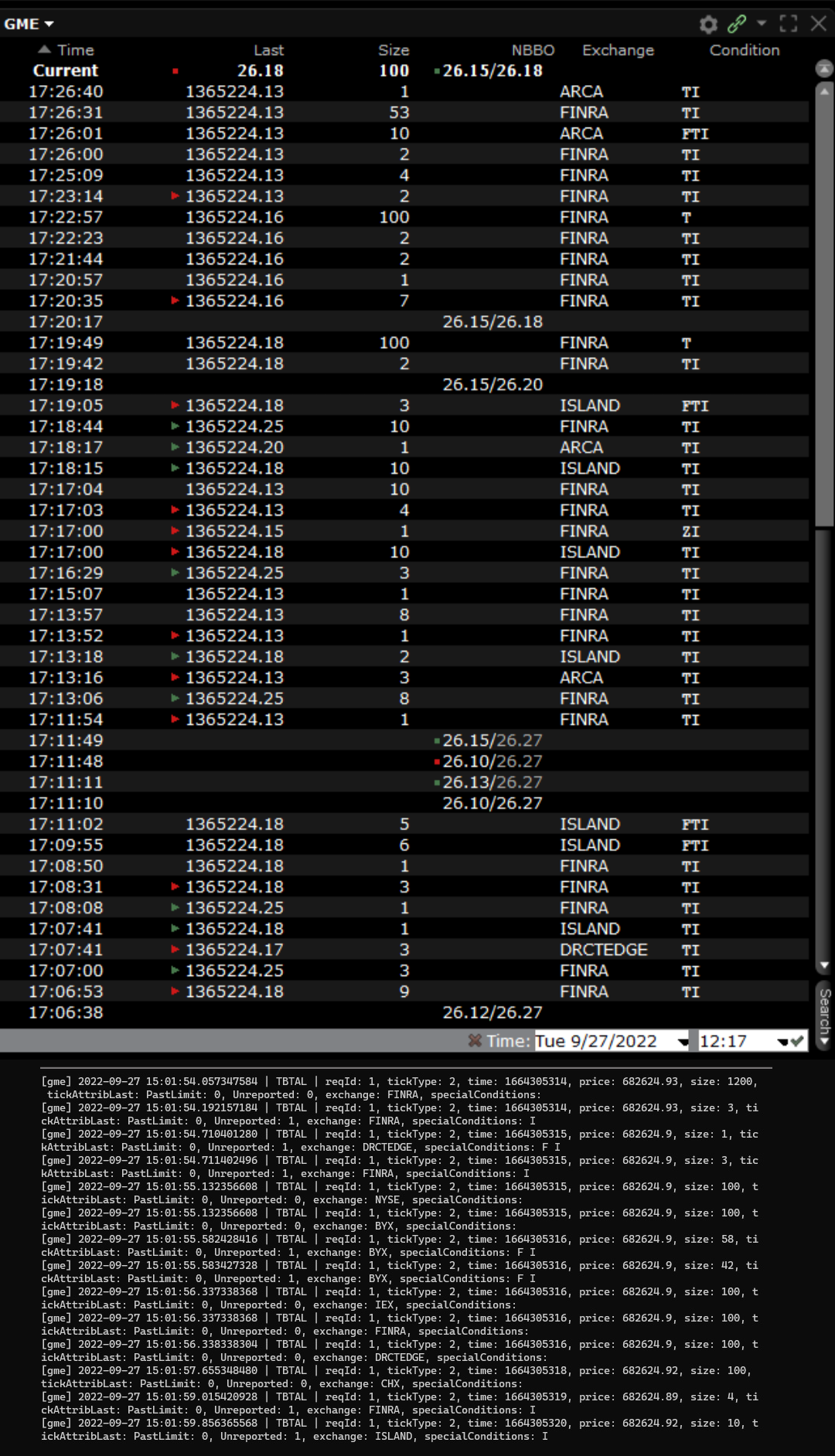The width and height of the screenshot is (835, 1456).
Task: Select the 17:26:31 row timestamp
Action: (x=66, y=113)
